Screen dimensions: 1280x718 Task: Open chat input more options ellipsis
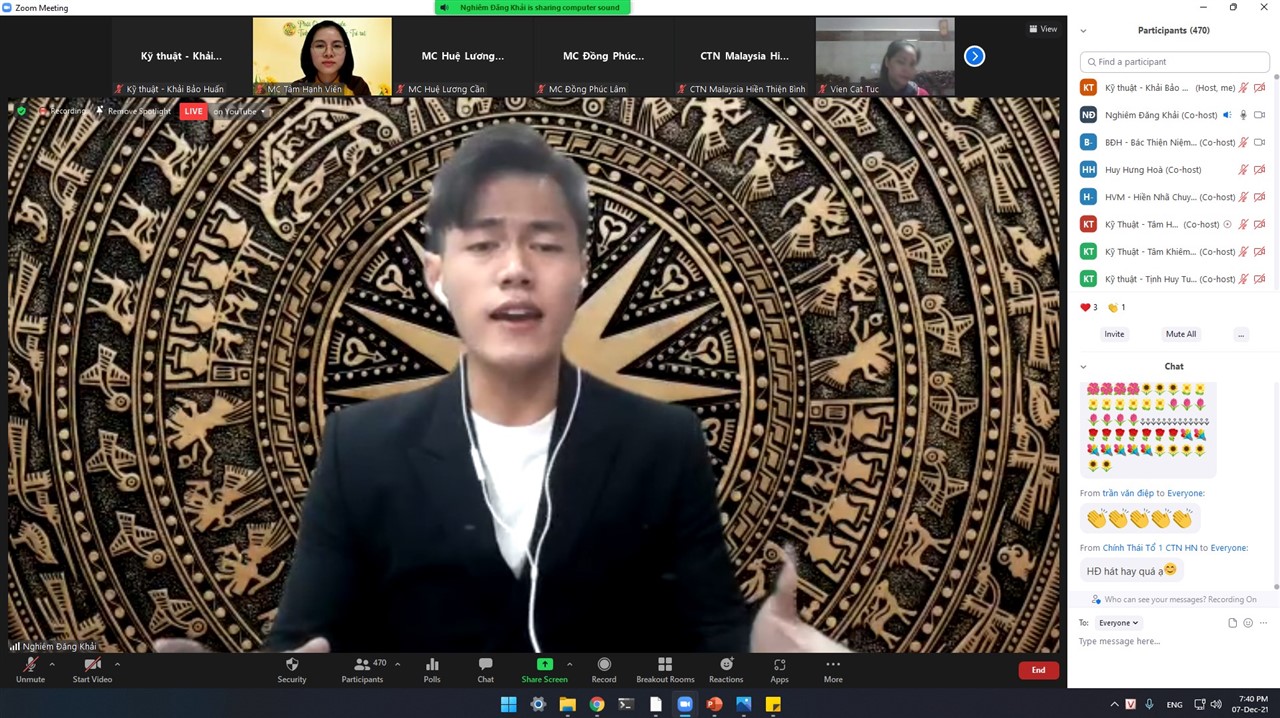(x=1264, y=623)
